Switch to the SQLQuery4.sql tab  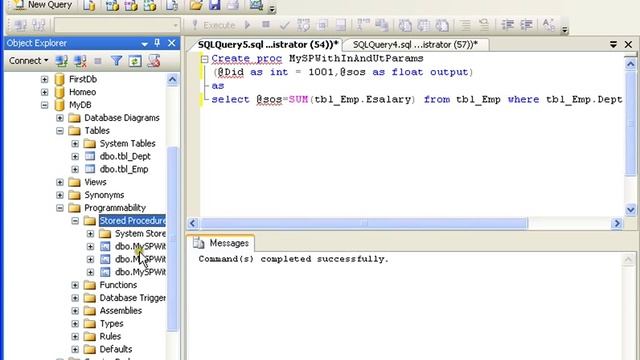(415, 44)
